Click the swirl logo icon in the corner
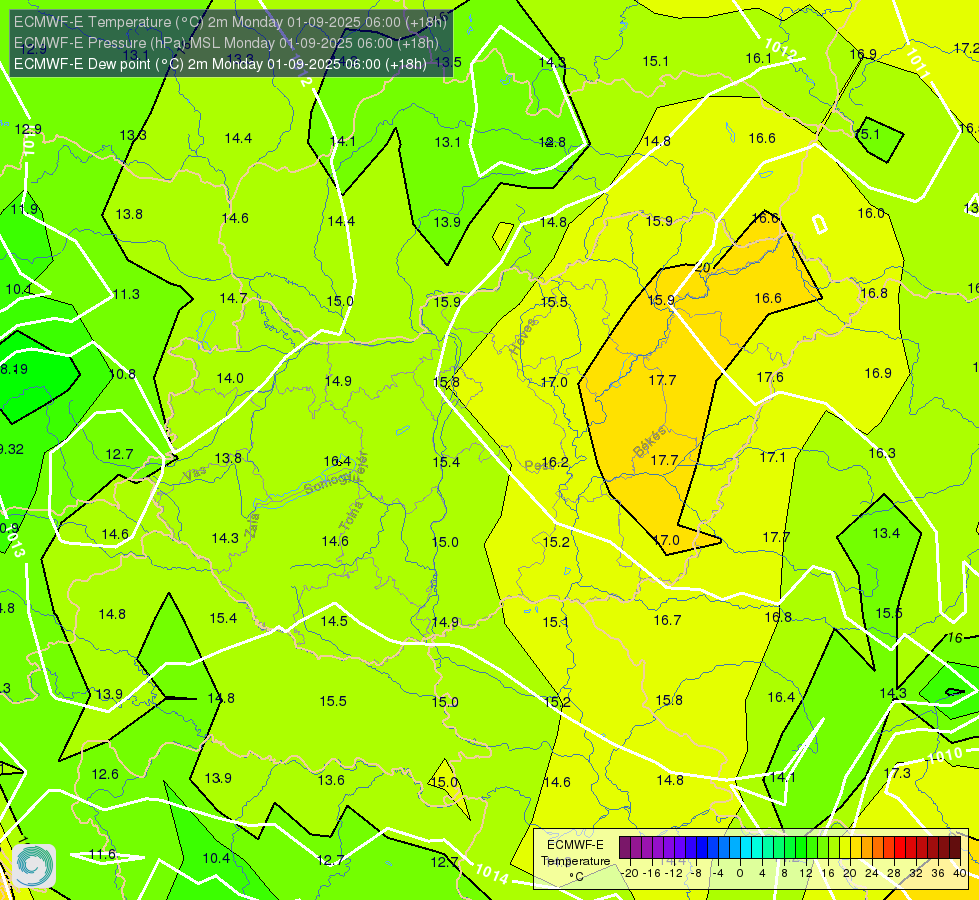Viewport: 979px width, 900px height. coord(34,866)
